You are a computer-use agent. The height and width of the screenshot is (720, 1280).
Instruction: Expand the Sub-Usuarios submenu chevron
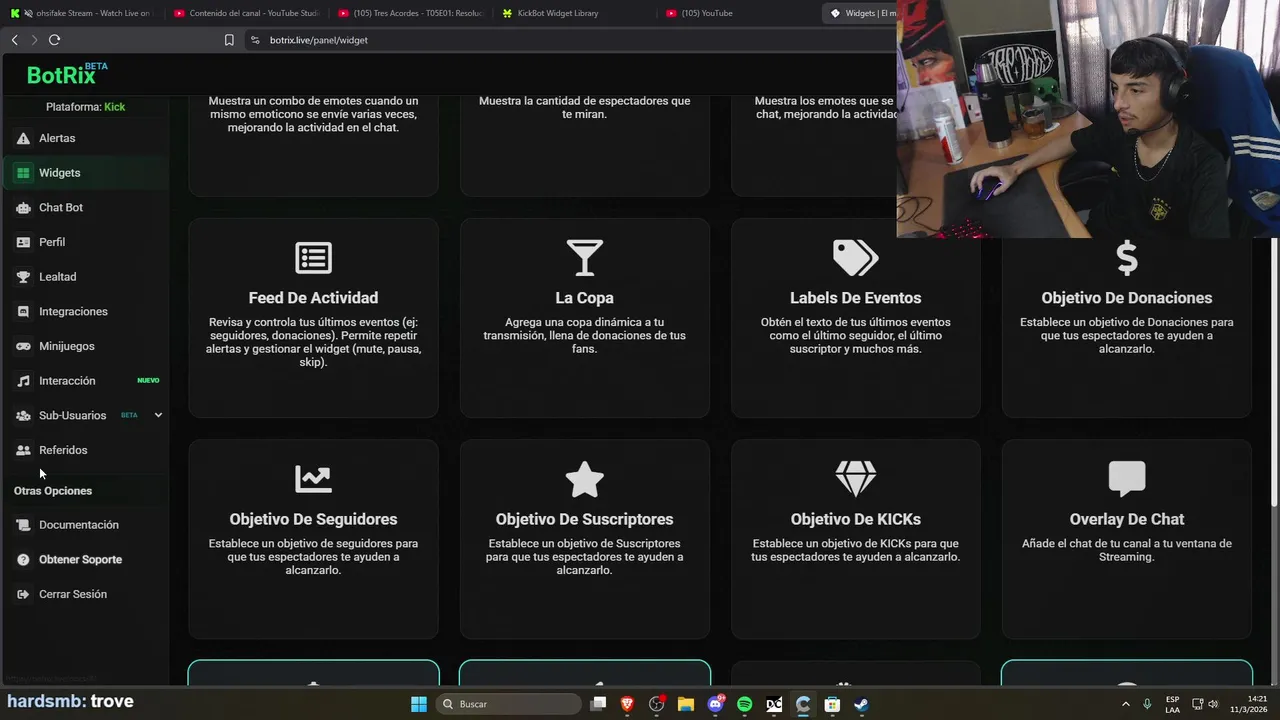click(x=158, y=415)
